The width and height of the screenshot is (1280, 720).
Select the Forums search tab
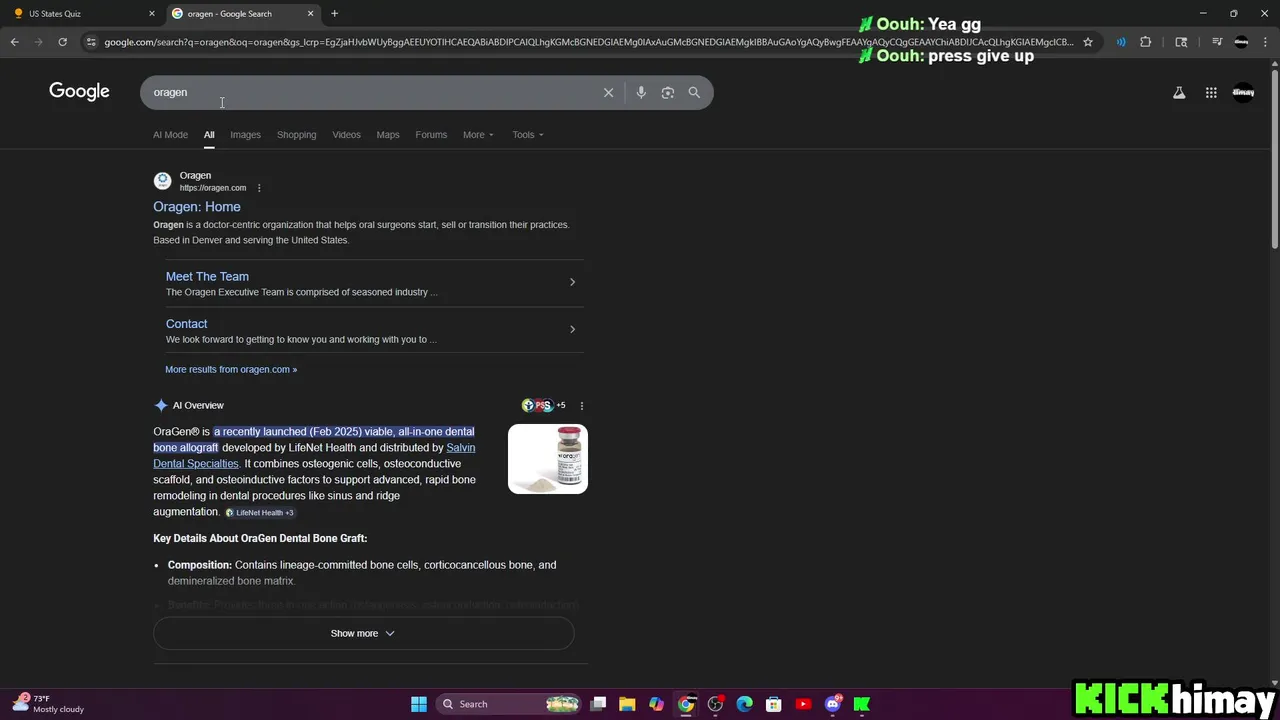tap(431, 135)
